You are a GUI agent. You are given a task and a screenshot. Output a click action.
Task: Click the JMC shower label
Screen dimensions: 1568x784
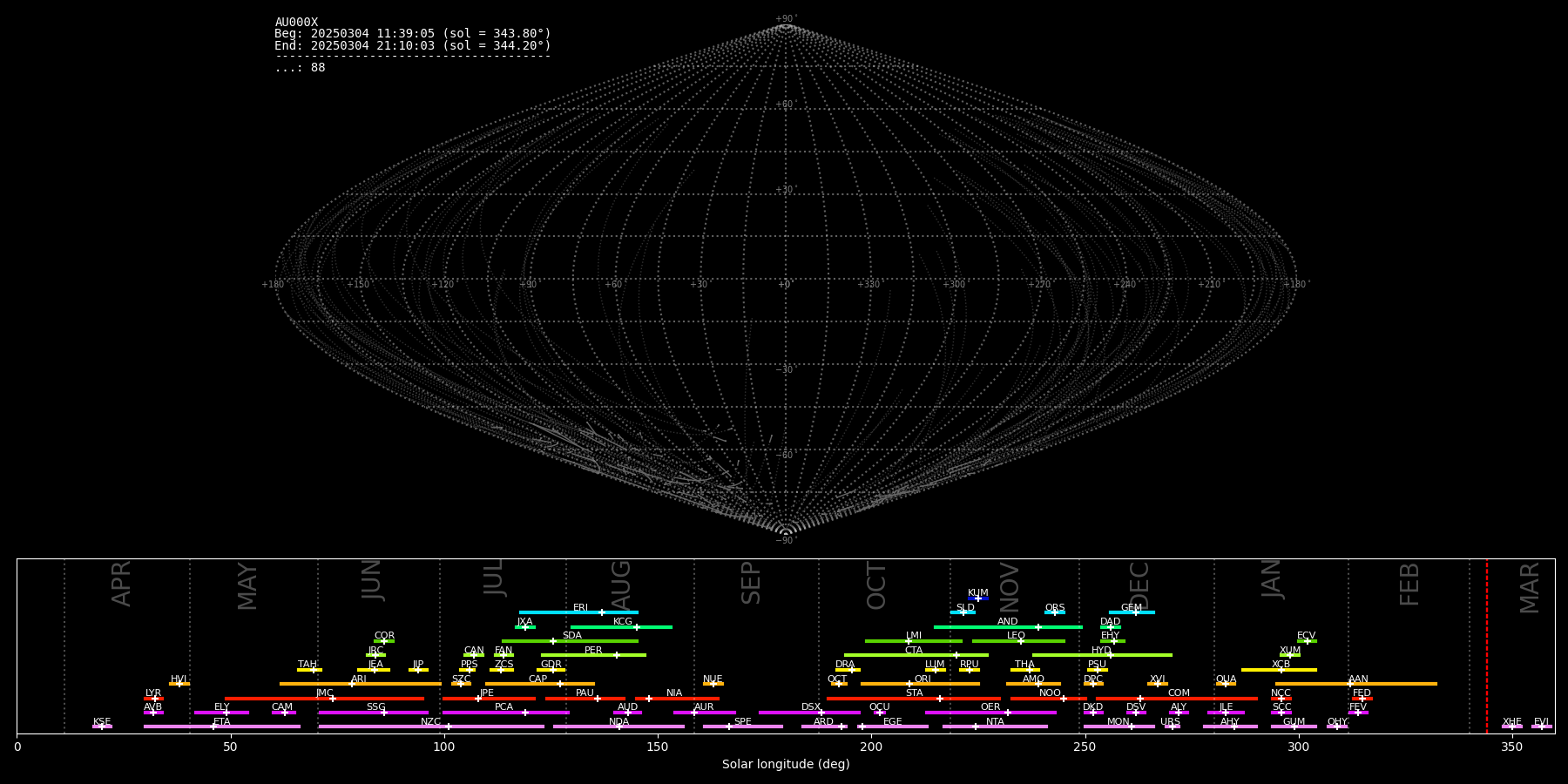(324, 693)
